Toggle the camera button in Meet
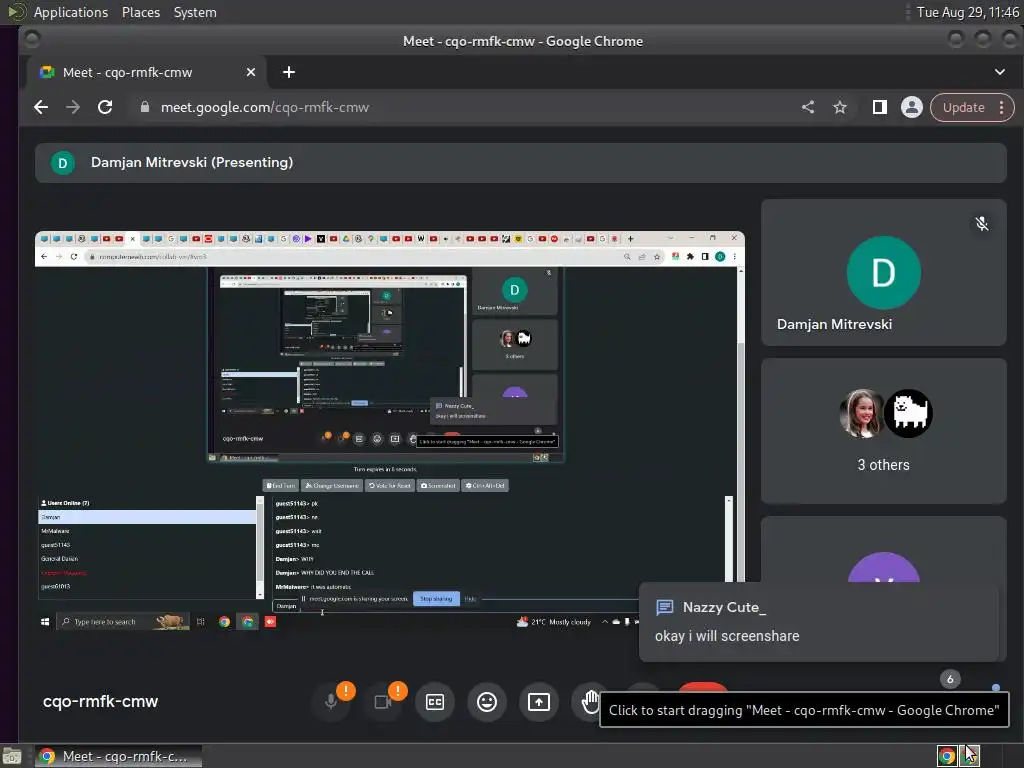Image resolution: width=1024 pixels, height=768 pixels. (383, 702)
